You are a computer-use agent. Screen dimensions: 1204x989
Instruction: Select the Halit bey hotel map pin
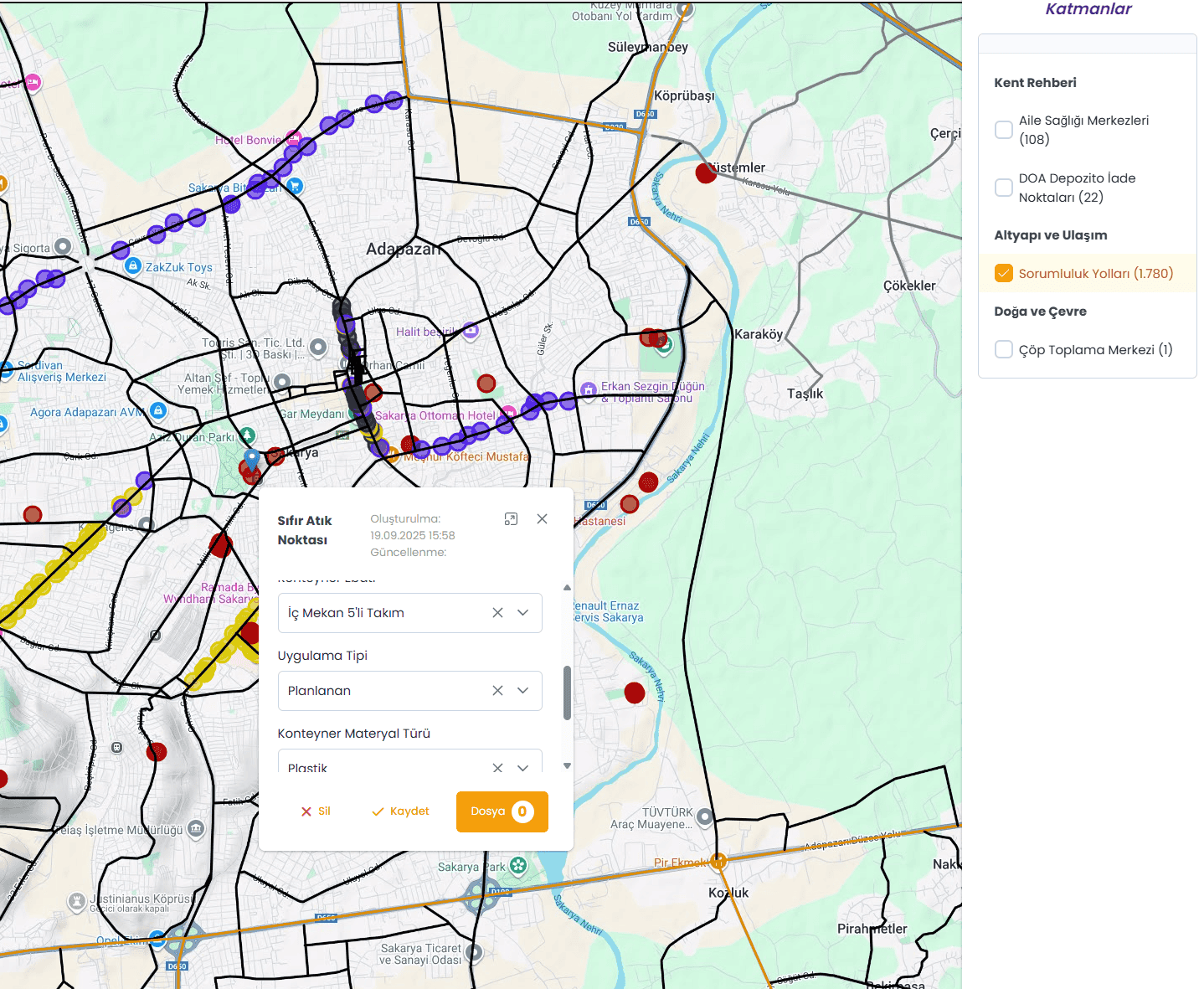471,331
